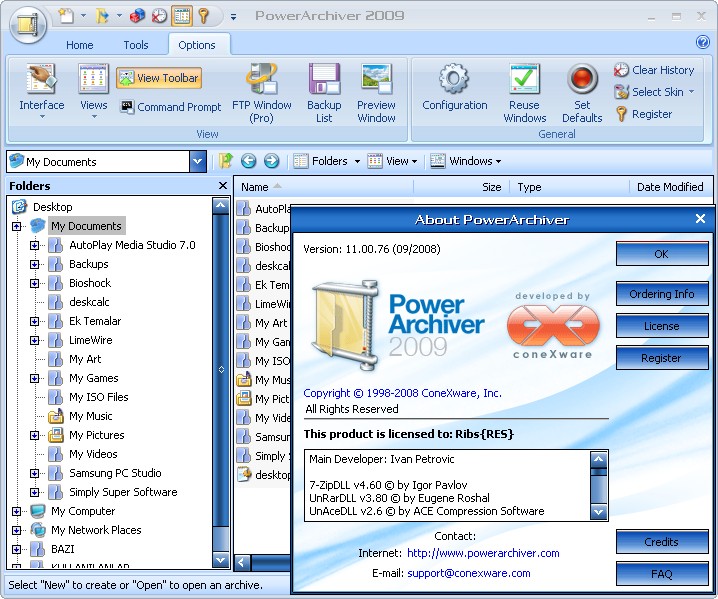The width and height of the screenshot is (718, 599).
Task: Click the Ordering Info button
Action: click(x=662, y=294)
